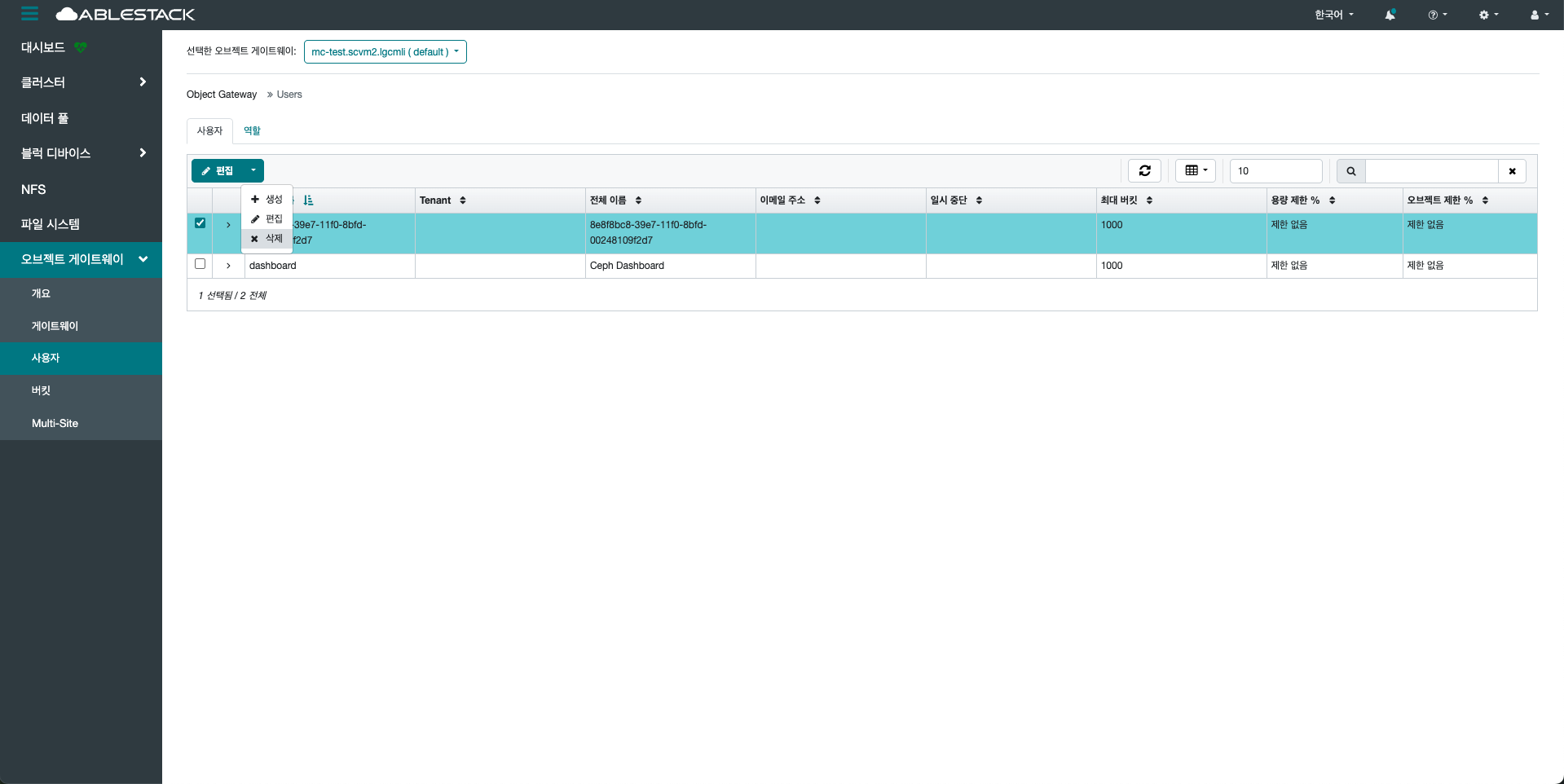Click the hamburger menu icon
This screenshot has width=1564, height=784.
[x=29, y=14]
